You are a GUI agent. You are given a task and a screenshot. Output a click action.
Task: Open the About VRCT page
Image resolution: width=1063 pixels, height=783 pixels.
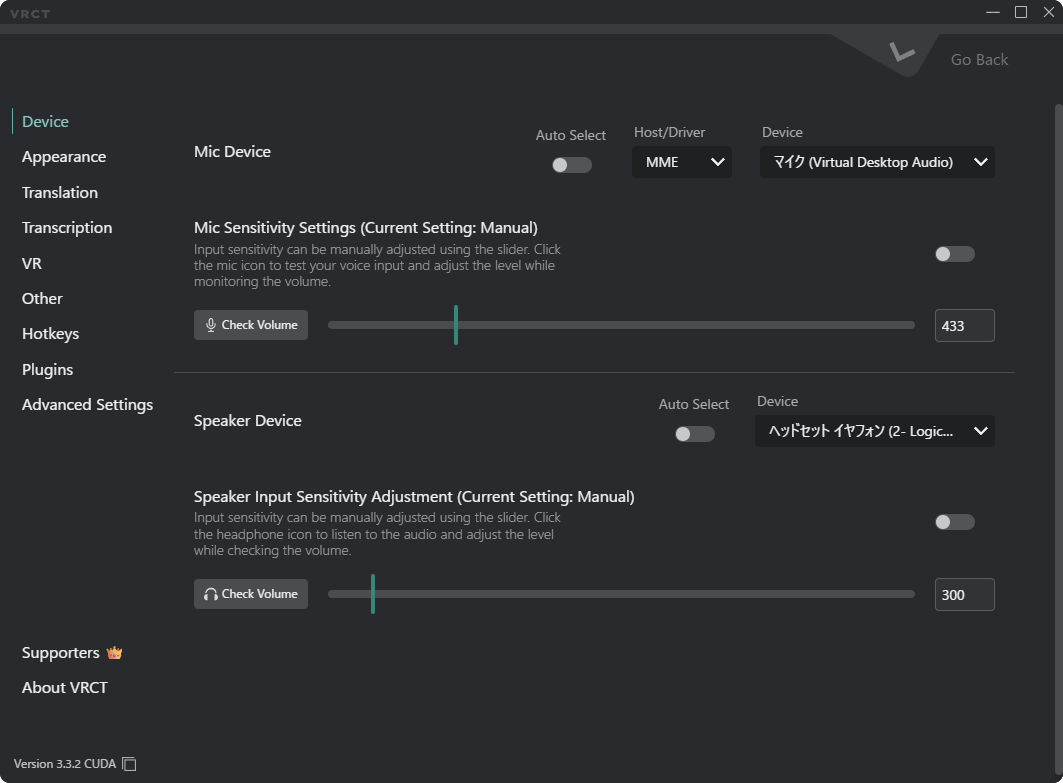click(x=65, y=687)
